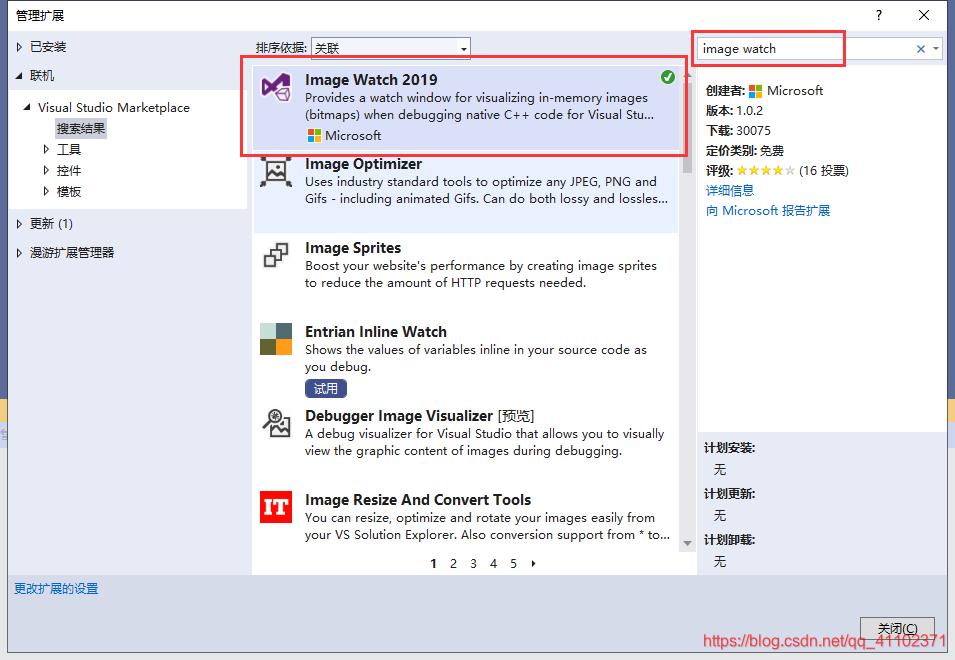Click the Image Optimizer extension icon
955x660 pixels.
click(x=275, y=171)
